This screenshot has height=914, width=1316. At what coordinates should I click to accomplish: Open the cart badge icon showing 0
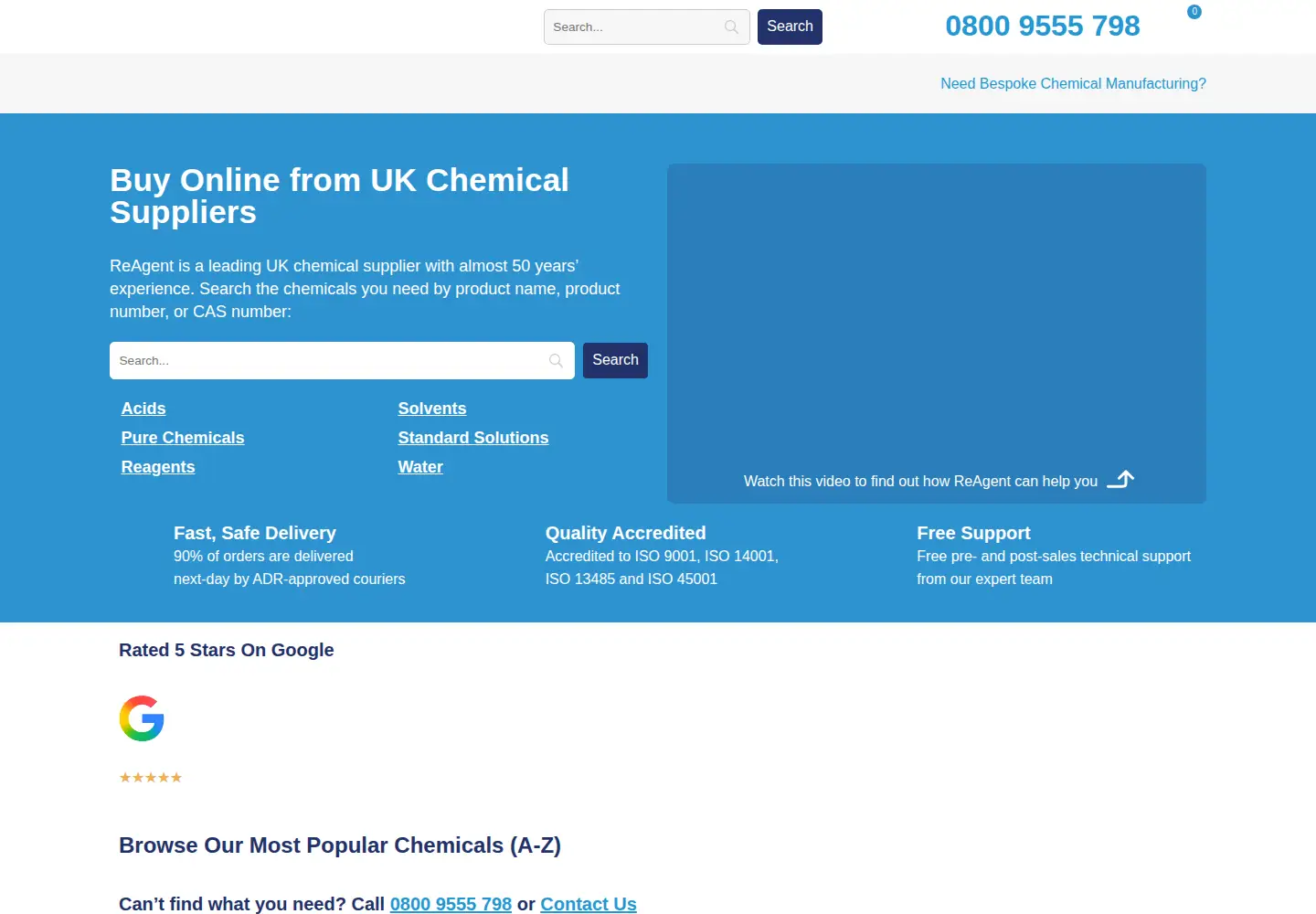(1194, 12)
